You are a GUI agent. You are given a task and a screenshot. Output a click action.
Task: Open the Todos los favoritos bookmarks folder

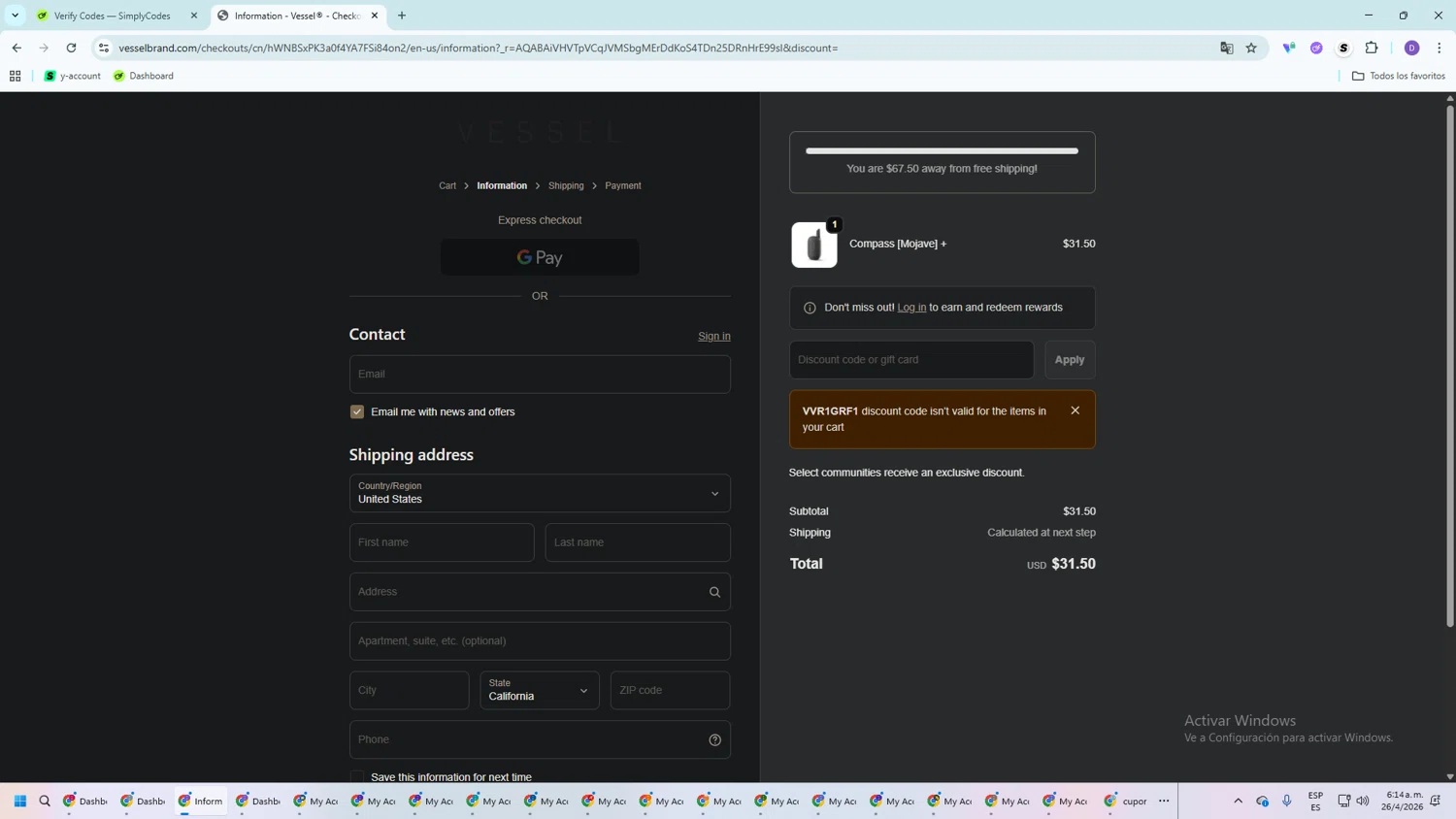(x=1399, y=76)
